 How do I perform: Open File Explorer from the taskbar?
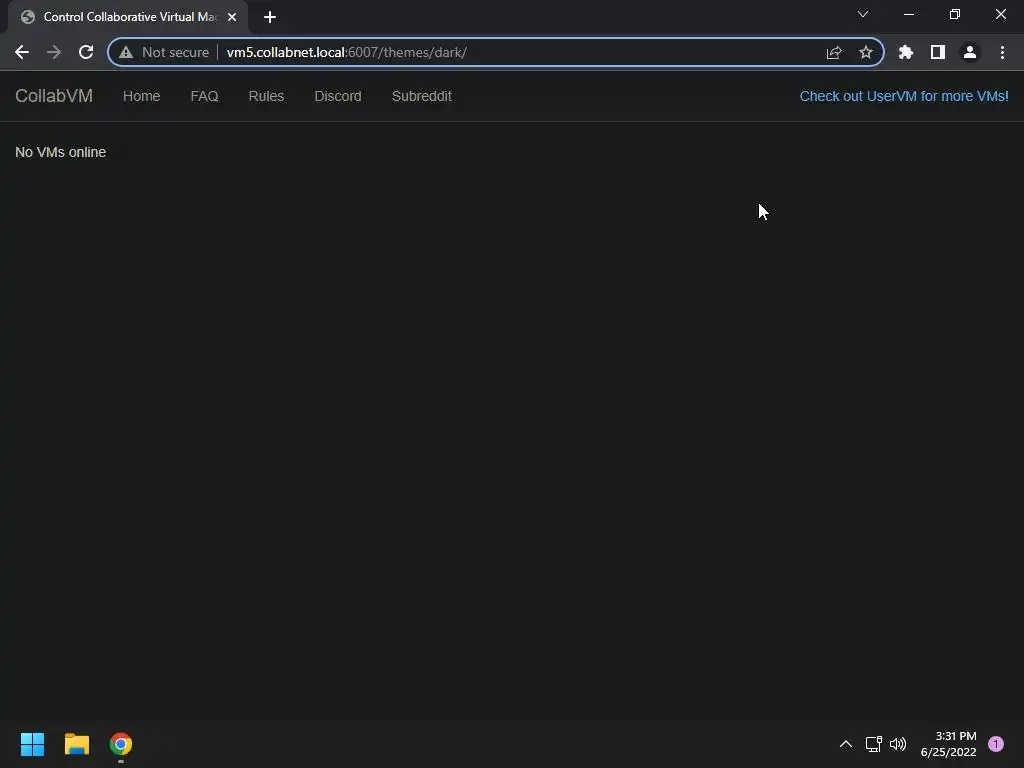click(x=76, y=744)
